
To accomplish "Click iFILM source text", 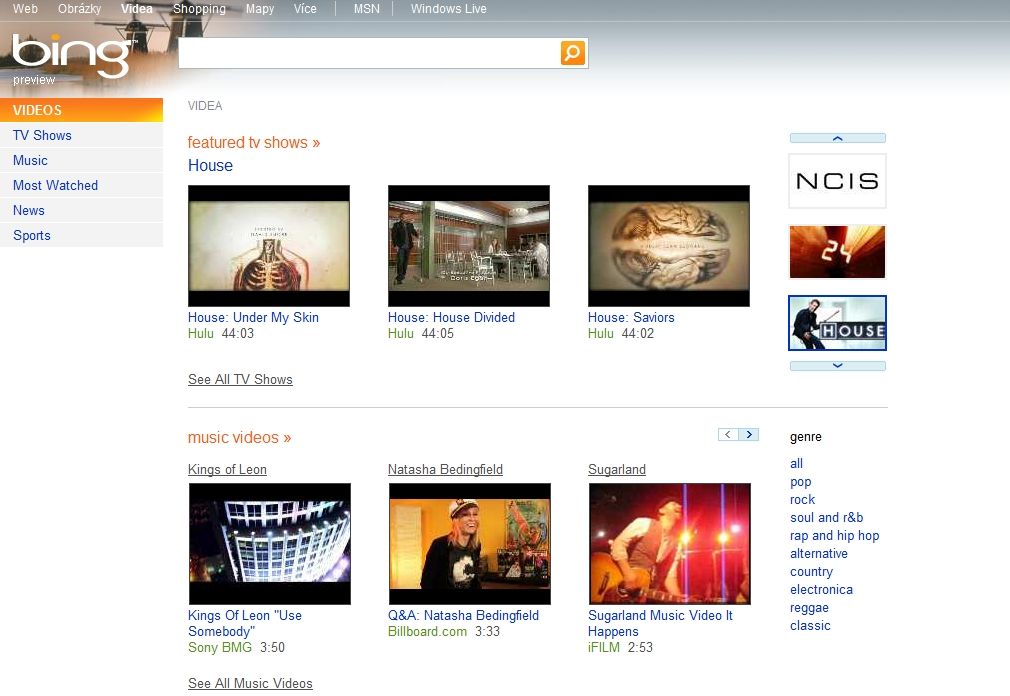I will (604, 648).
